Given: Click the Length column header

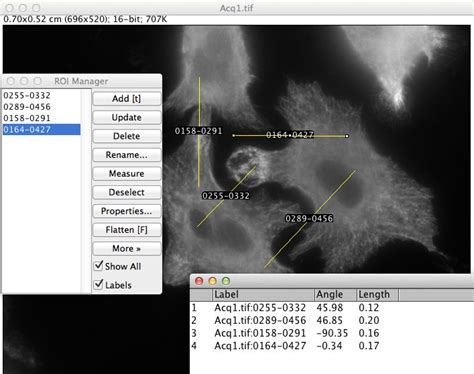Looking at the screenshot, I should coord(377,295).
